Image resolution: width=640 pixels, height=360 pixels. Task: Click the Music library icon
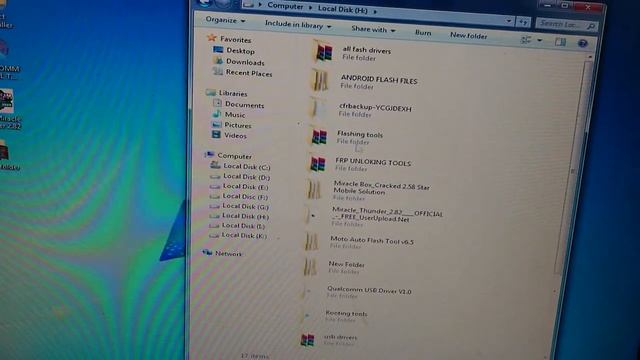coord(217,114)
